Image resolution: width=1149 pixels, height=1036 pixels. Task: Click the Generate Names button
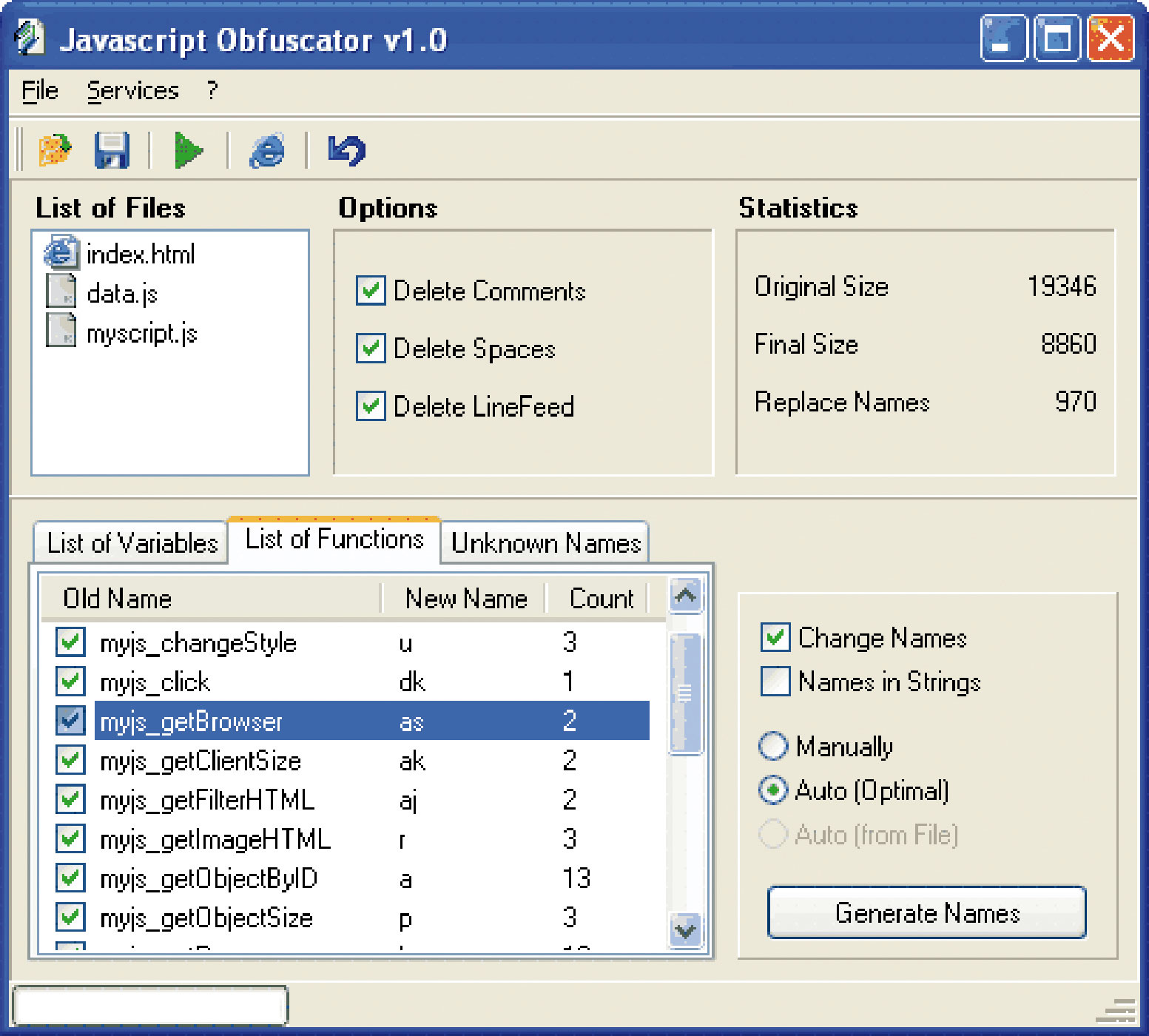click(926, 912)
